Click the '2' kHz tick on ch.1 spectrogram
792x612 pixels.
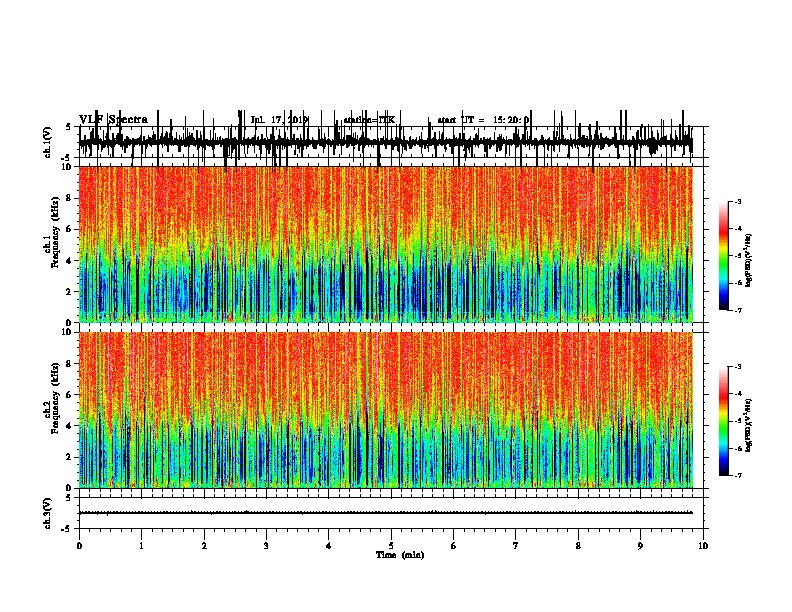coord(70,292)
